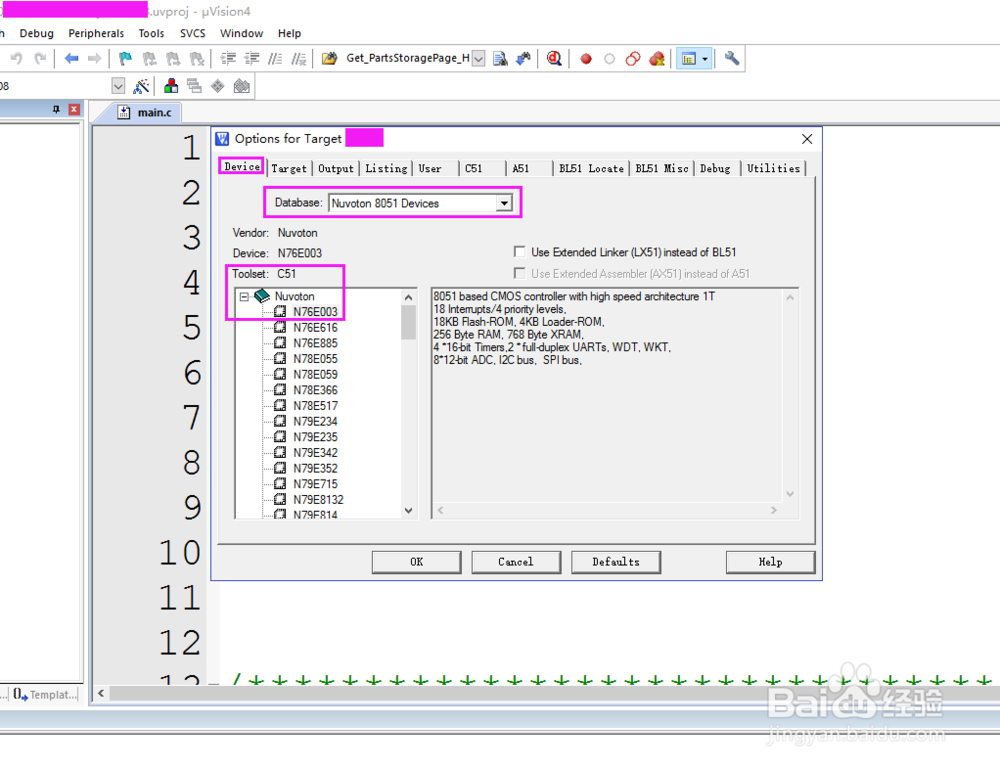Viewport: 1000px width, 769px height.
Task: Open Target Options magic wand icon
Action: [141, 86]
